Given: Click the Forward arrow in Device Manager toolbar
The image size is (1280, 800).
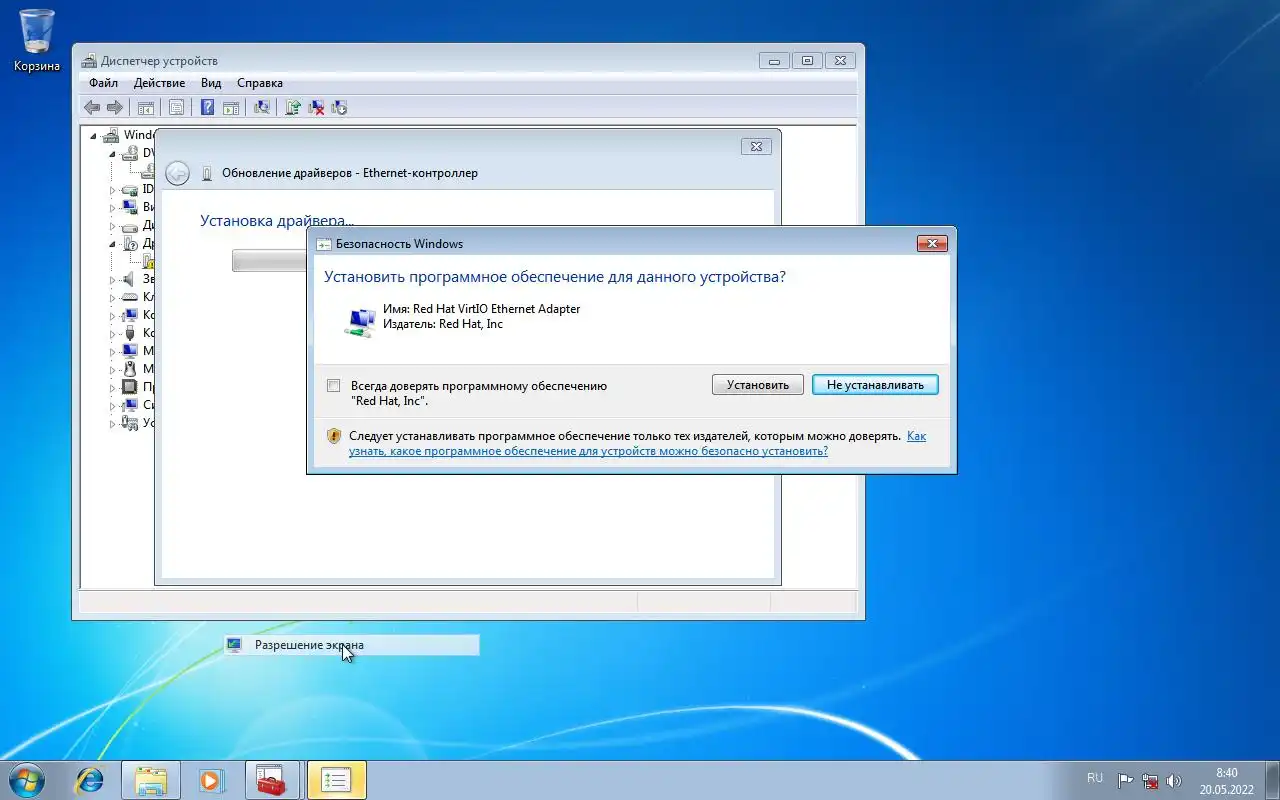Looking at the screenshot, I should (115, 107).
